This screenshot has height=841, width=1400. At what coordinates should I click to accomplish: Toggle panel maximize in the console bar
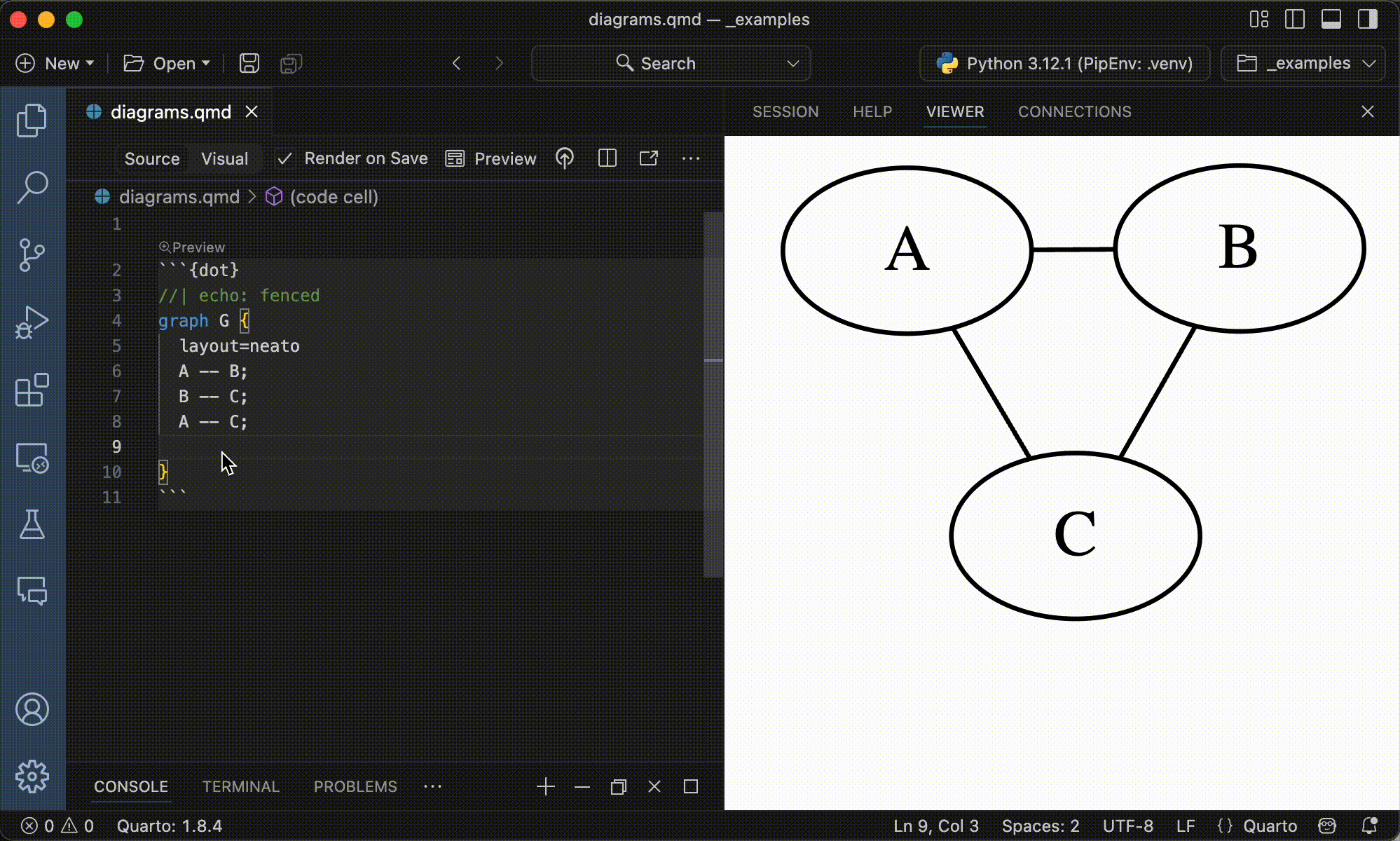692,786
